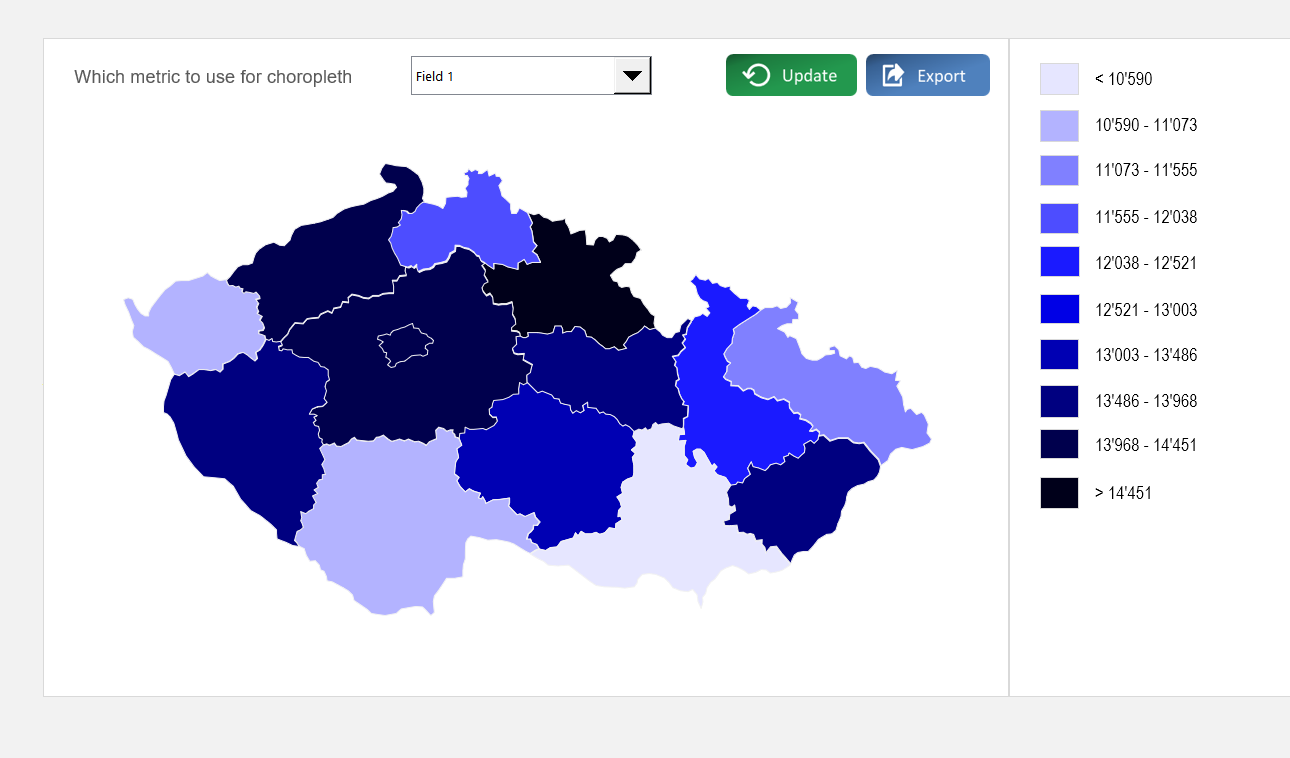The image size is (1290, 758).
Task: Click the '11'555 - 12'038' legend swatch
Action: coord(1059,217)
